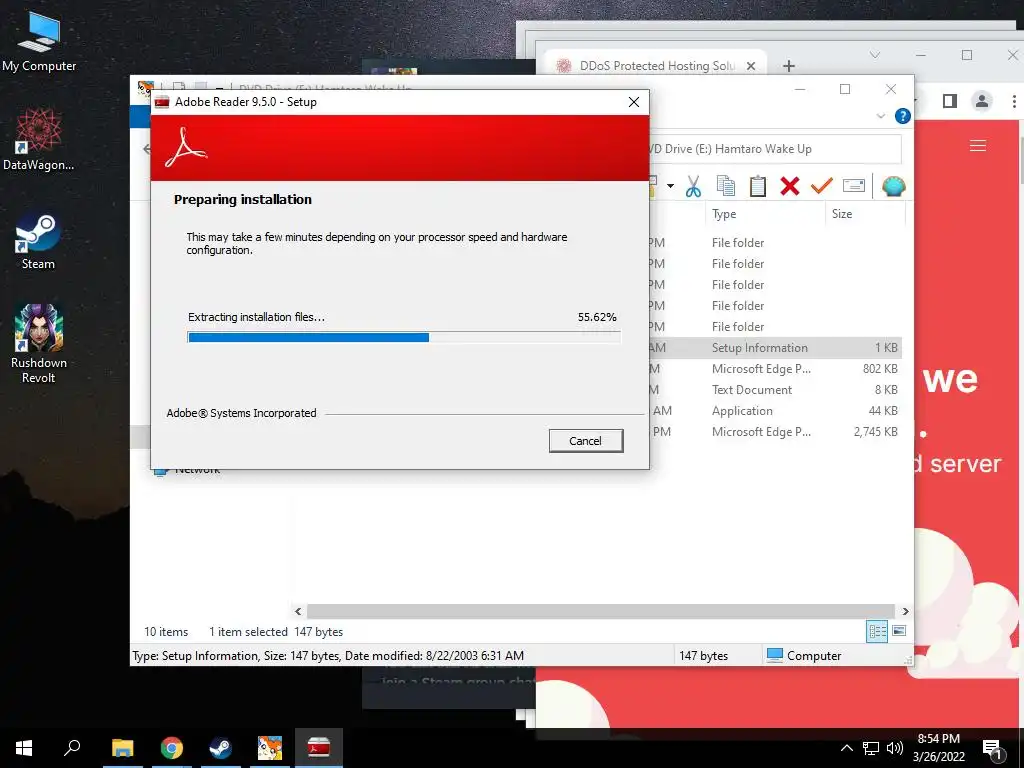
Task: Switch to Chrome from the taskbar
Action: 172,748
